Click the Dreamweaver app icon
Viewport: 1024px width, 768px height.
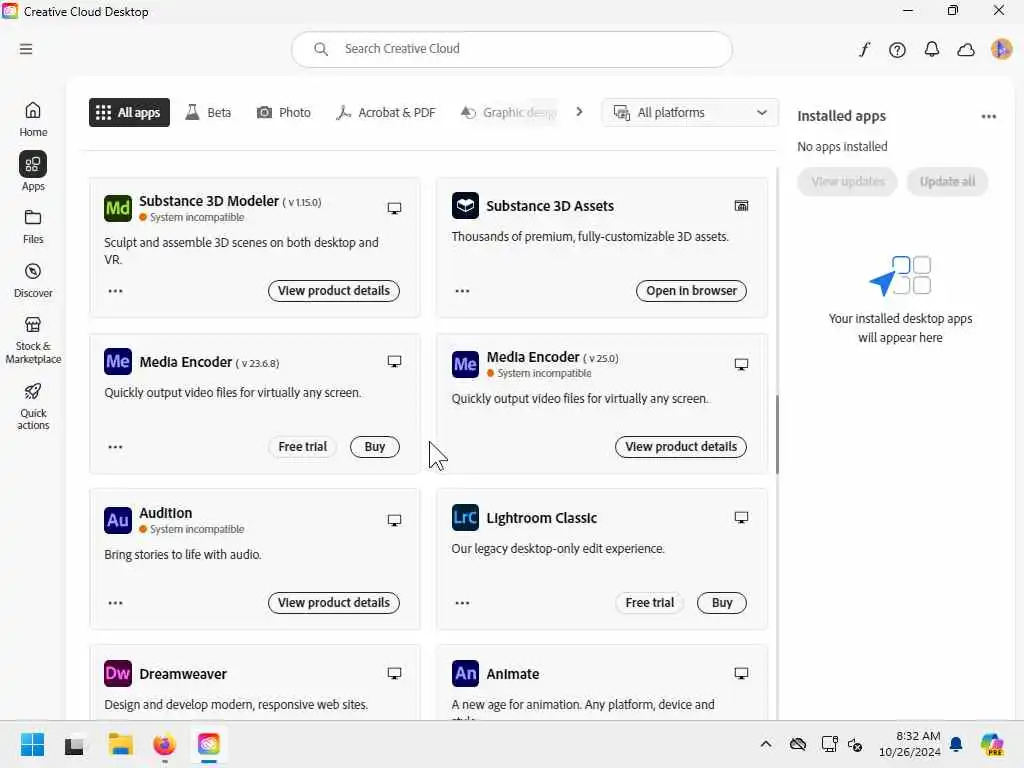(x=118, y=673)
